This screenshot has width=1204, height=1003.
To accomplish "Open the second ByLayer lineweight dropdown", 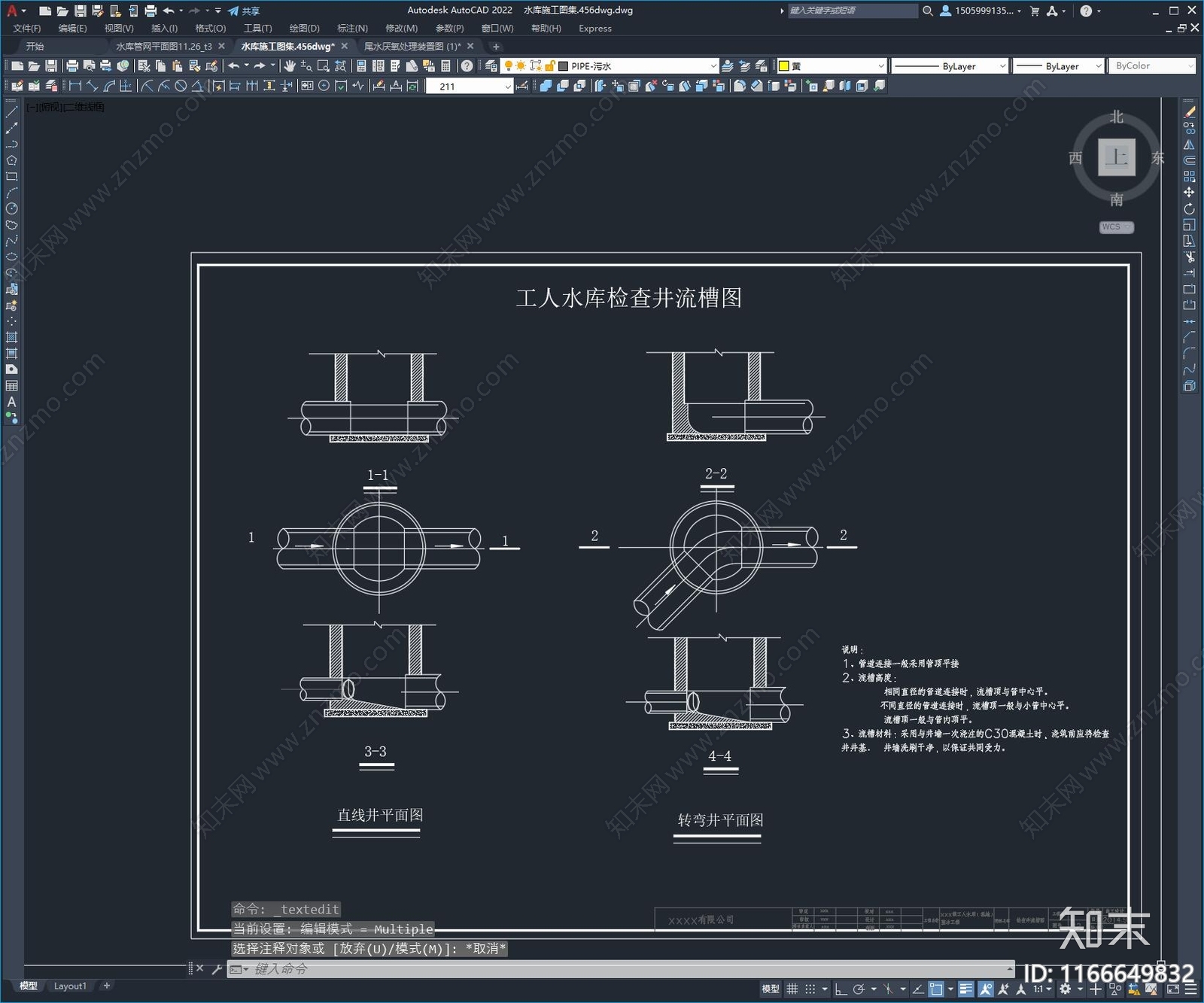I will [x=1058, y=66].
